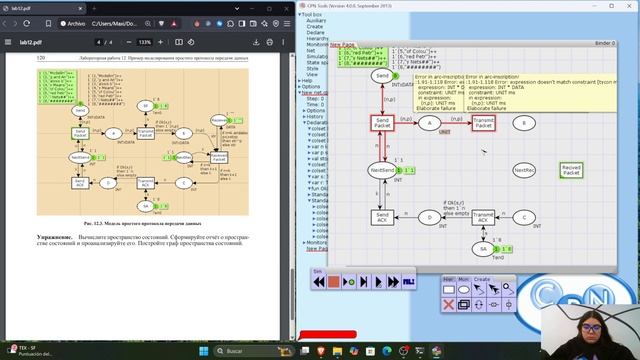Image resolution: width=640 pixels, height=360 pixels.
Task: Select the create arc tool
Action: point(479,290)
